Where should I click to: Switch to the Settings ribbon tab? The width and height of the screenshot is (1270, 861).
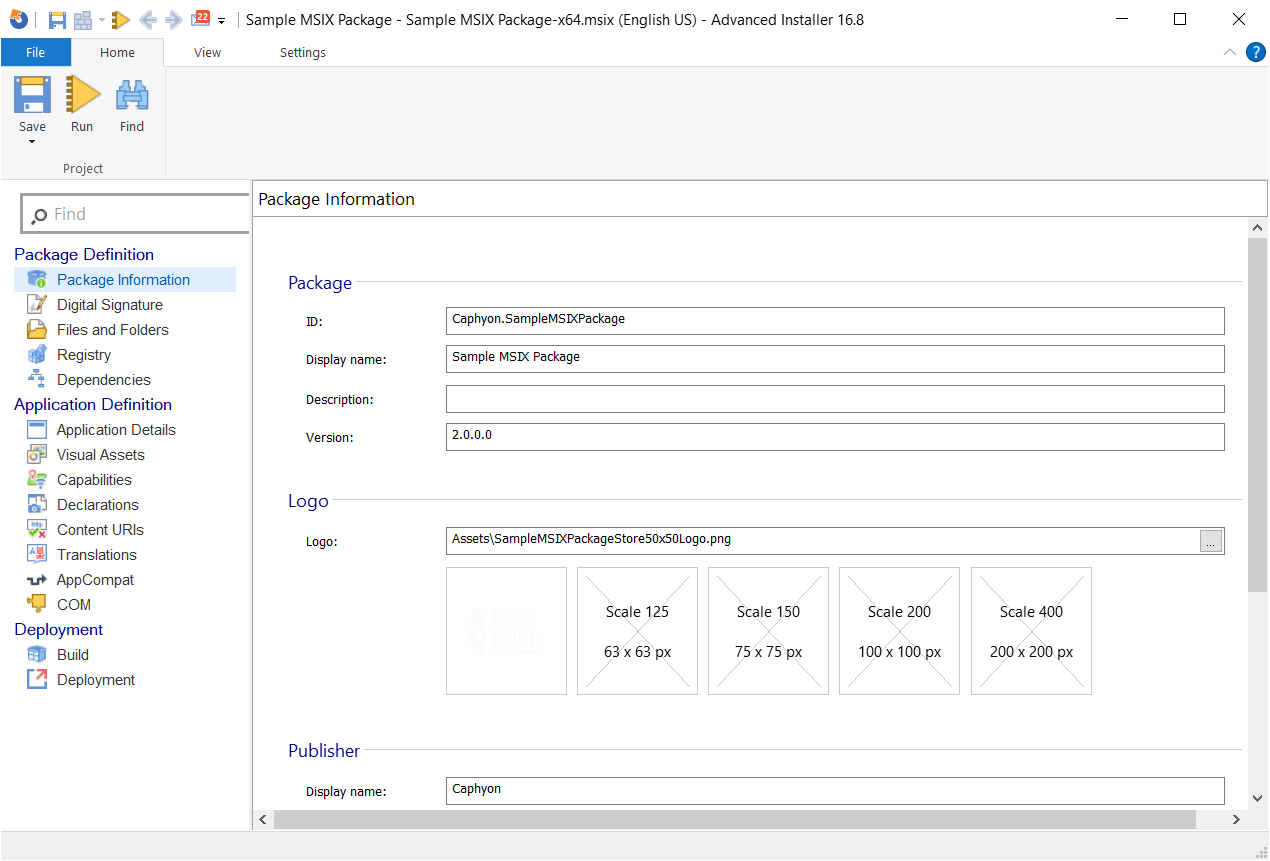point(303,52)
